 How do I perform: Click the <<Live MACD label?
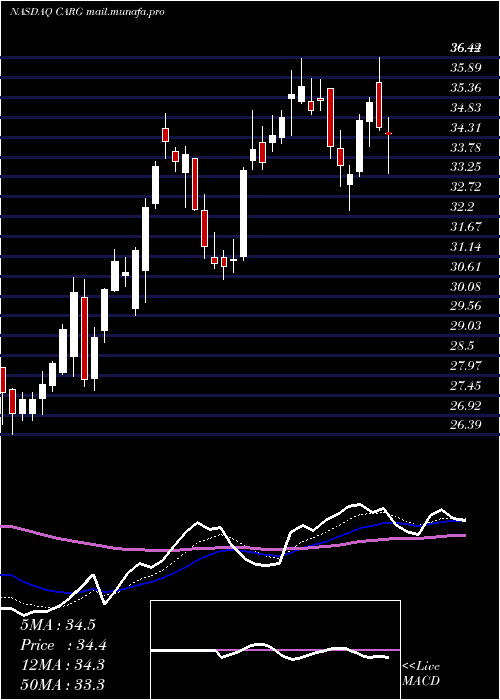coord(421,674)
